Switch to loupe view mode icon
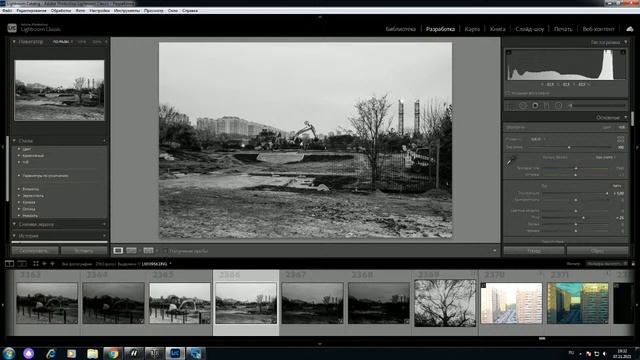This screenshot has width=640, height=360. (x=118, y=250)
